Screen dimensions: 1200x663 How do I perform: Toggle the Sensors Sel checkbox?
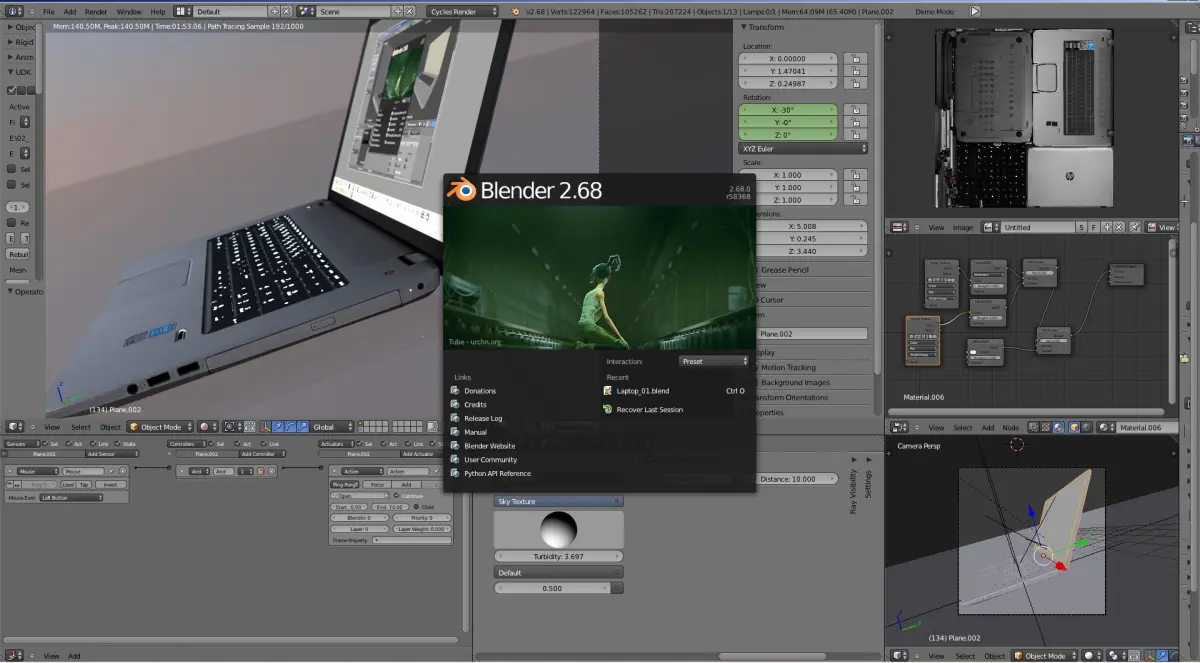(x=45, y=444)
